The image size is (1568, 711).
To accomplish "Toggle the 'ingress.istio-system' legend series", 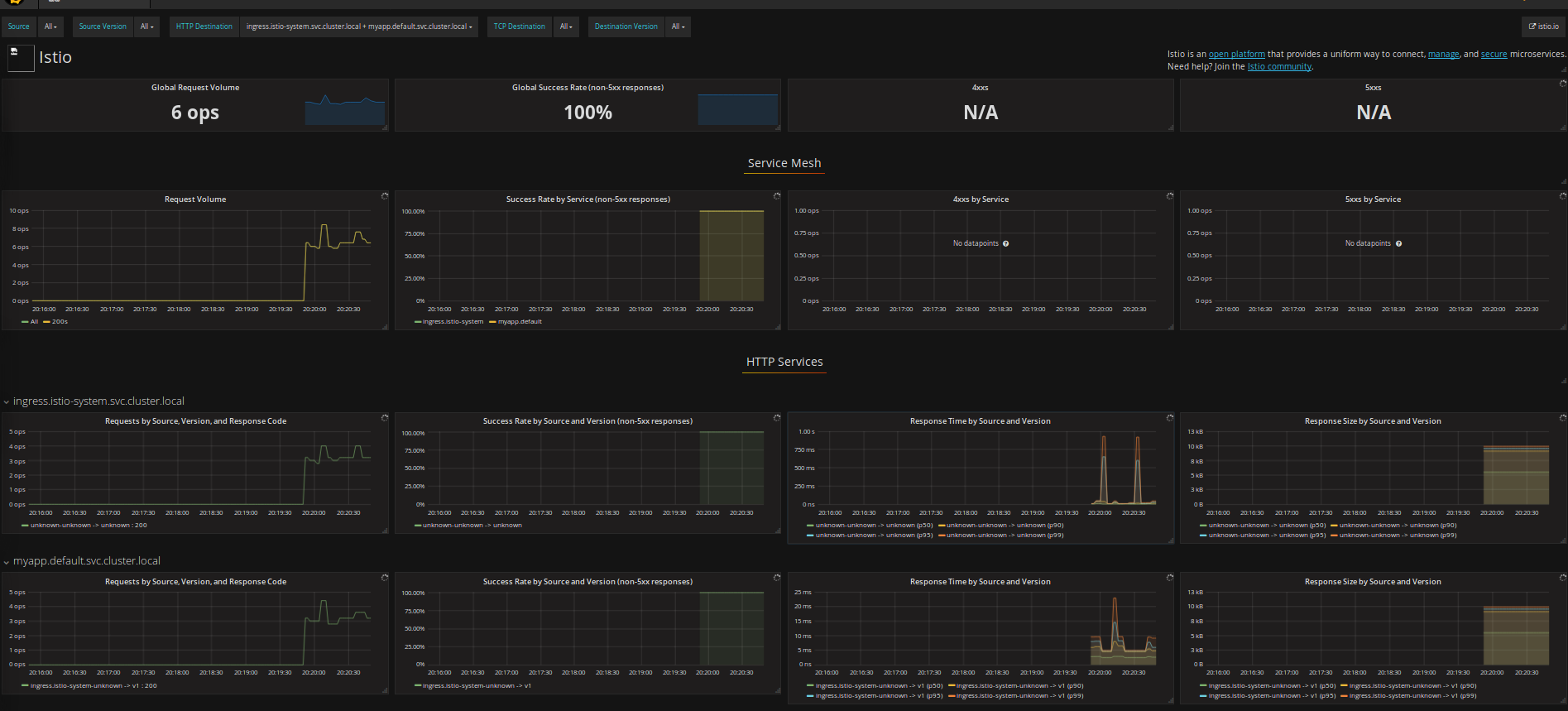I will (453, 322).
